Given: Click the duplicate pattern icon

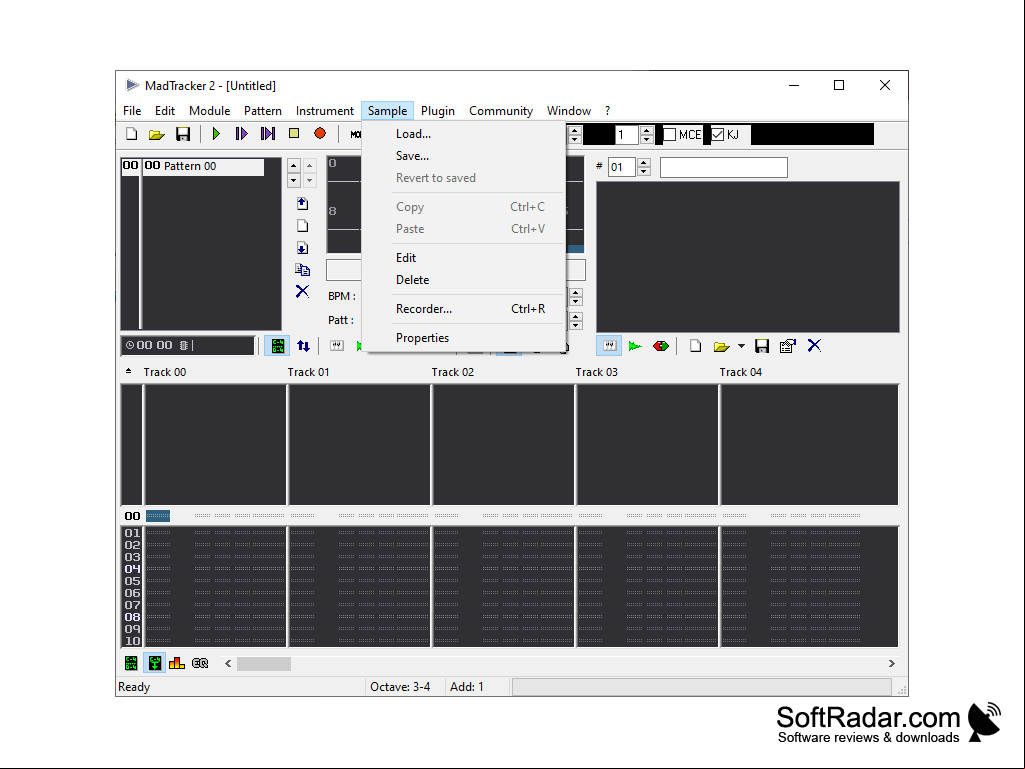Looking at the screenshot, I should coord(302,269).
